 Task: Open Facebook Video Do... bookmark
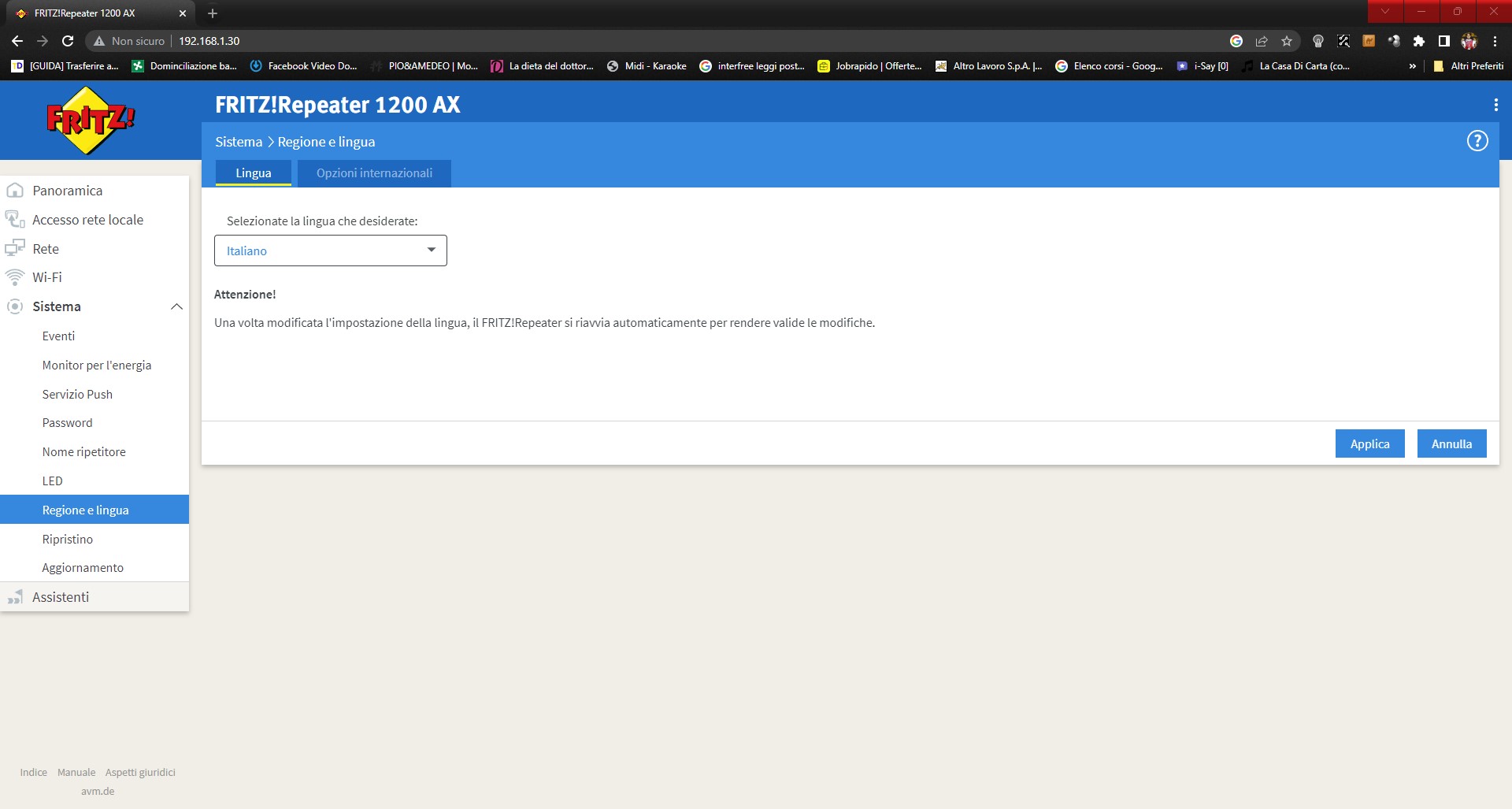pyautogui.click(x=304, y=66)
